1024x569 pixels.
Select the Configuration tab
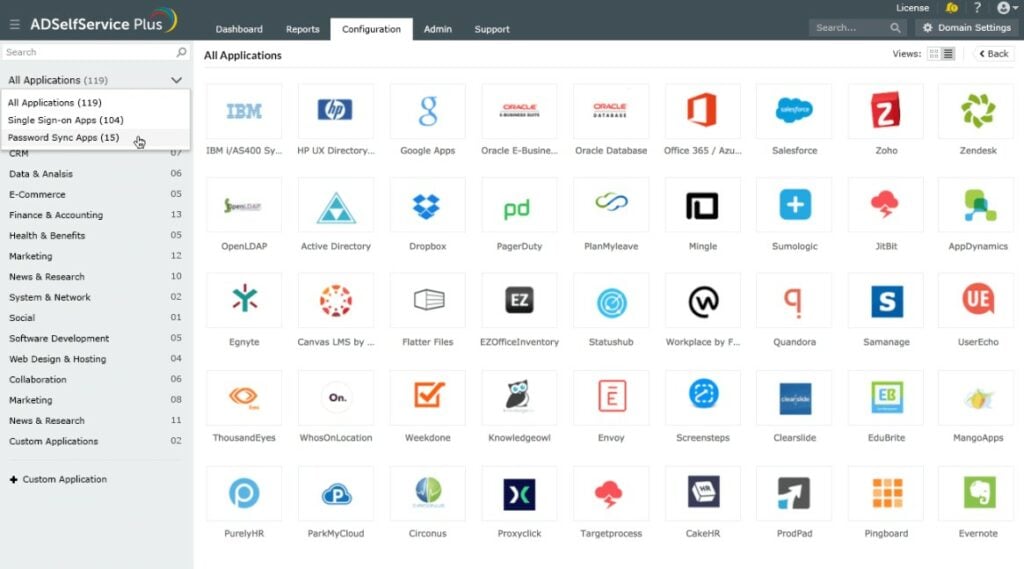(x=371, y=29)
